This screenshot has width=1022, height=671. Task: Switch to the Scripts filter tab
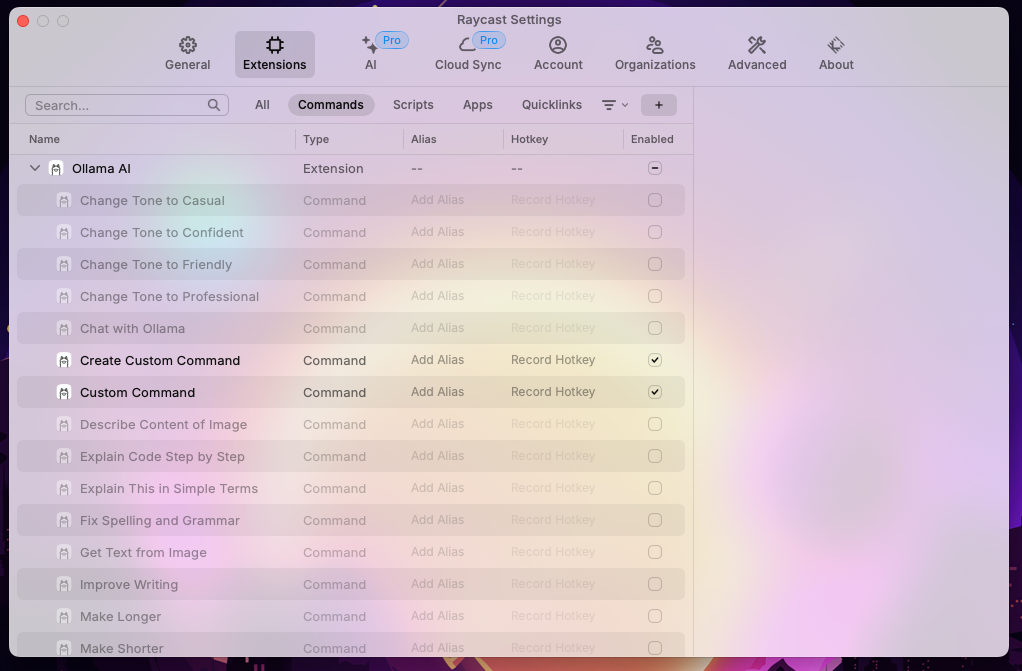pos(413,105)
